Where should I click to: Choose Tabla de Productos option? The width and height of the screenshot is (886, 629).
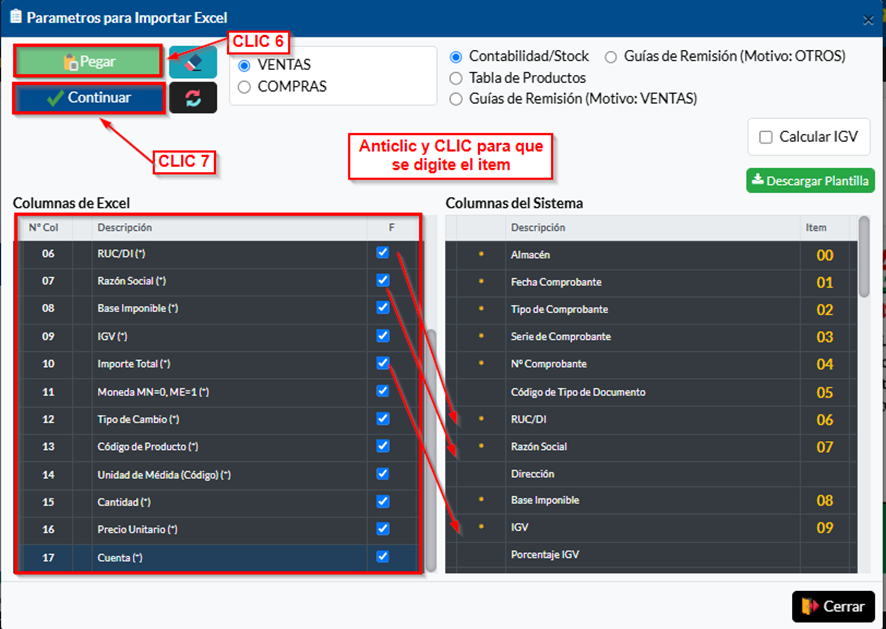click(456, 78)
